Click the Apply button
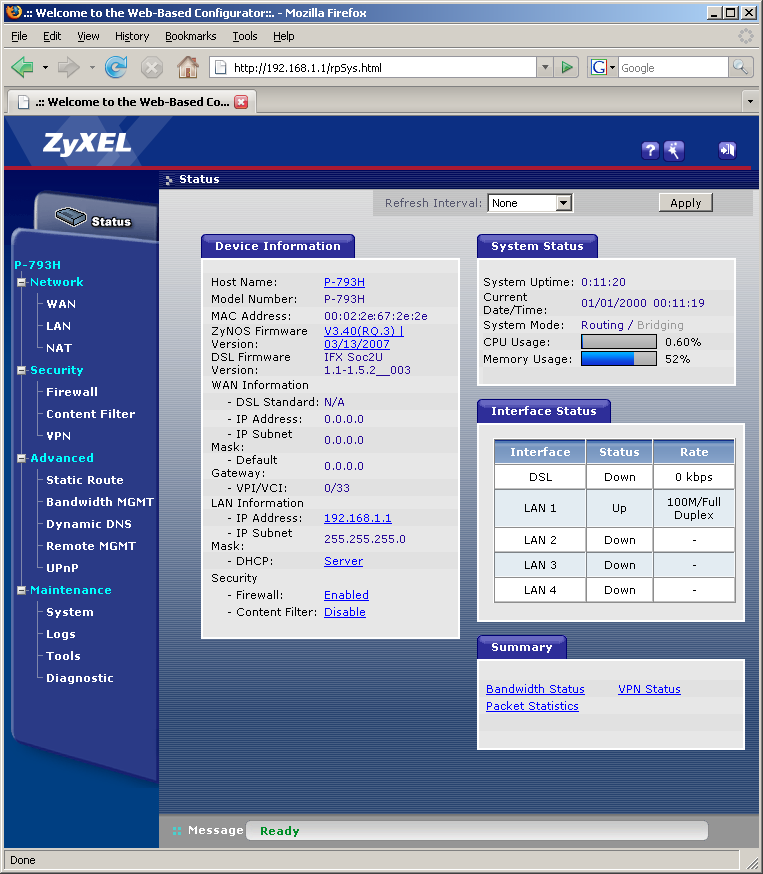Viewport: 763px width, 874px height. pyautogui.click(x=686, y=203)
